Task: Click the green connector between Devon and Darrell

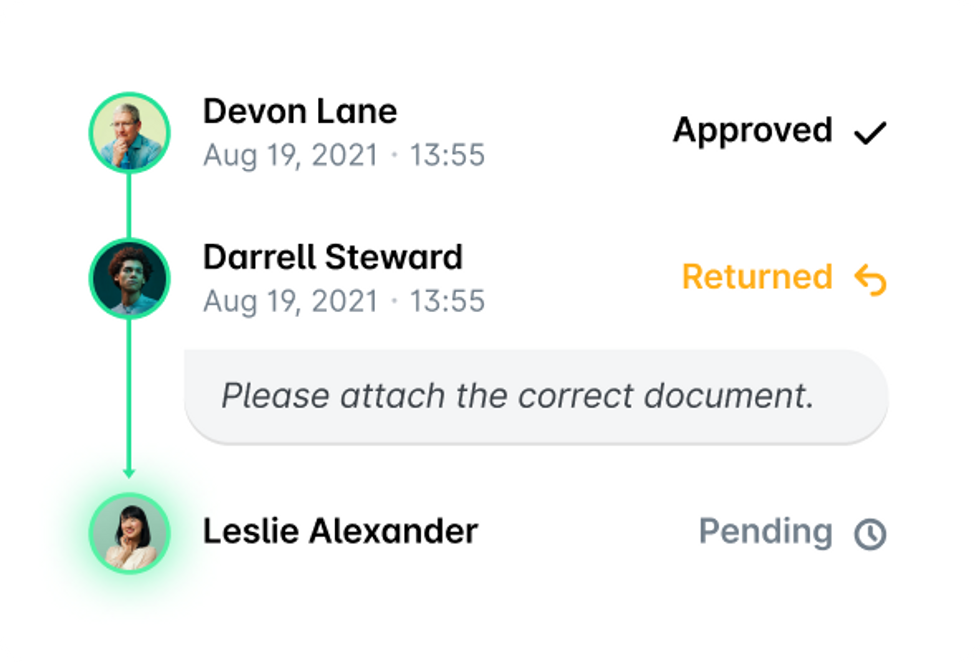Action: 129,206
